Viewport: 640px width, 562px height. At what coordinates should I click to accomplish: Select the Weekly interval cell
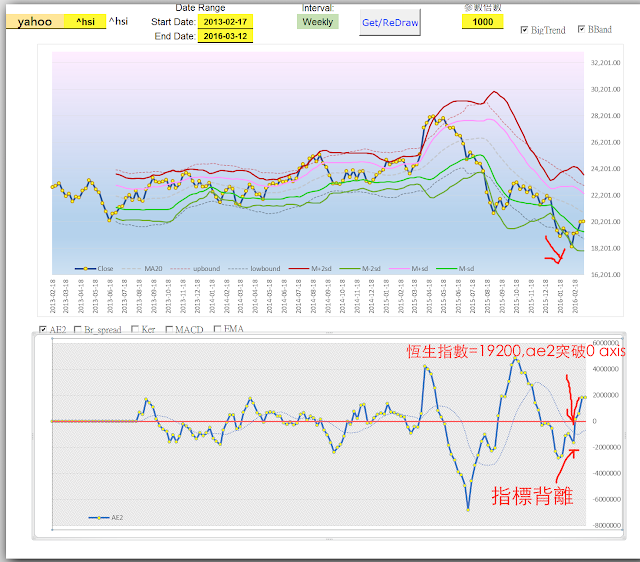pyautogui.click(x=318, y=22)
